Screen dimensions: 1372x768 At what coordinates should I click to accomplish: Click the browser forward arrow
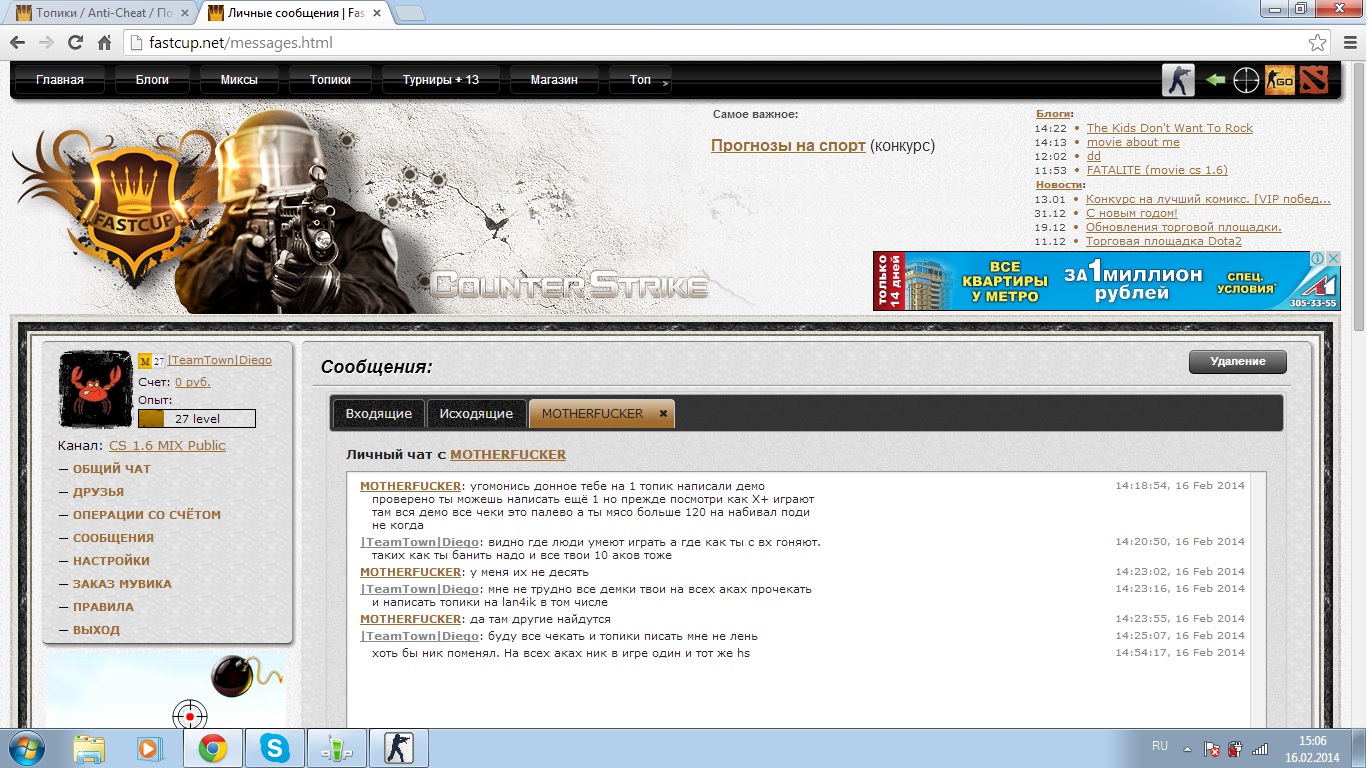click(x=46, y=43)
